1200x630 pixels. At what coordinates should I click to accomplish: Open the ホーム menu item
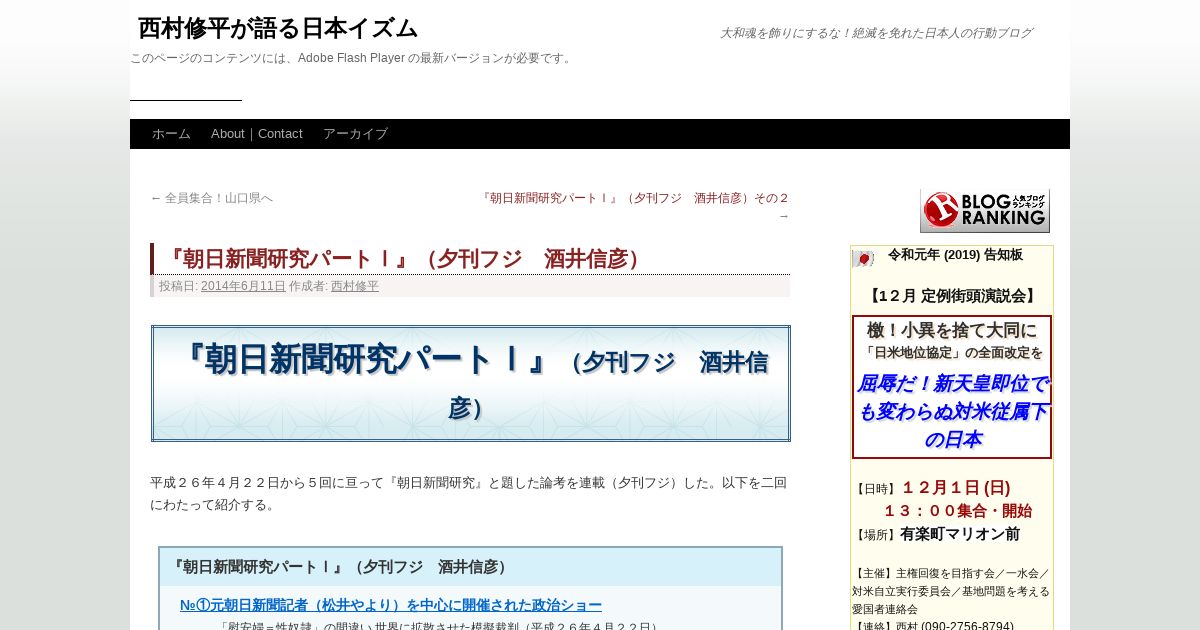click(171, 134)
